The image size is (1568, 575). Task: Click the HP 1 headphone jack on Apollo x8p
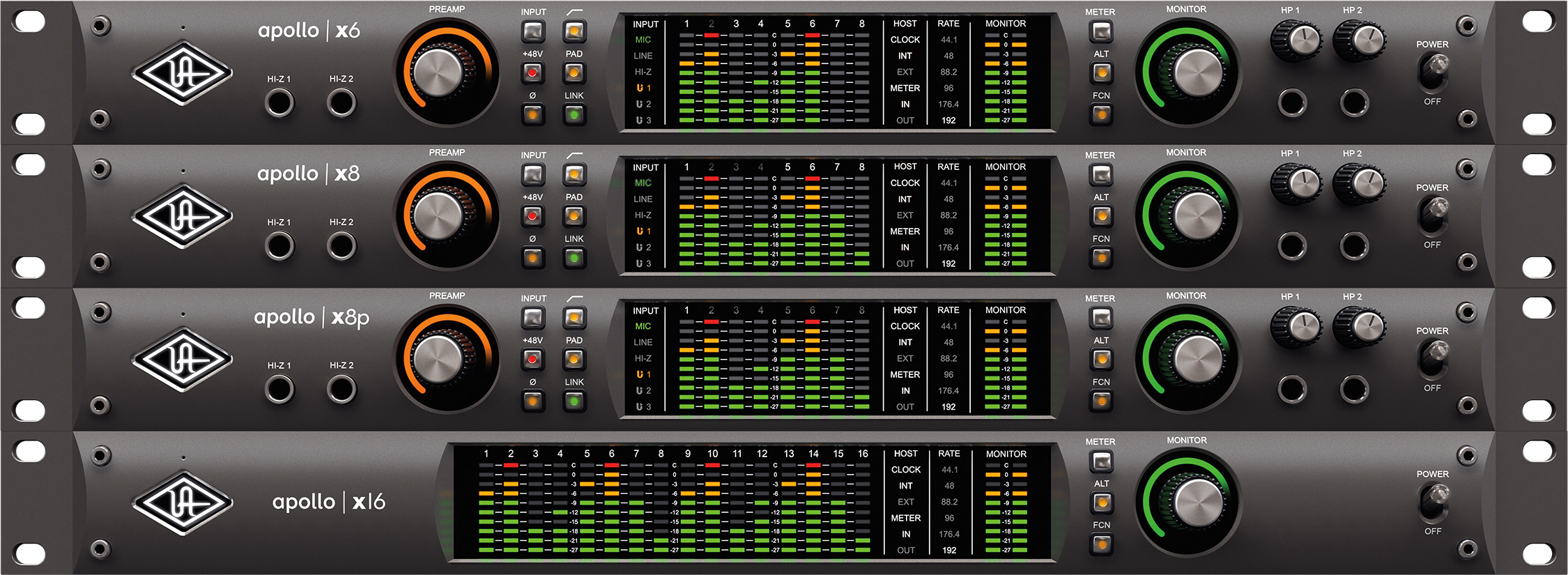click(1292, 390)
